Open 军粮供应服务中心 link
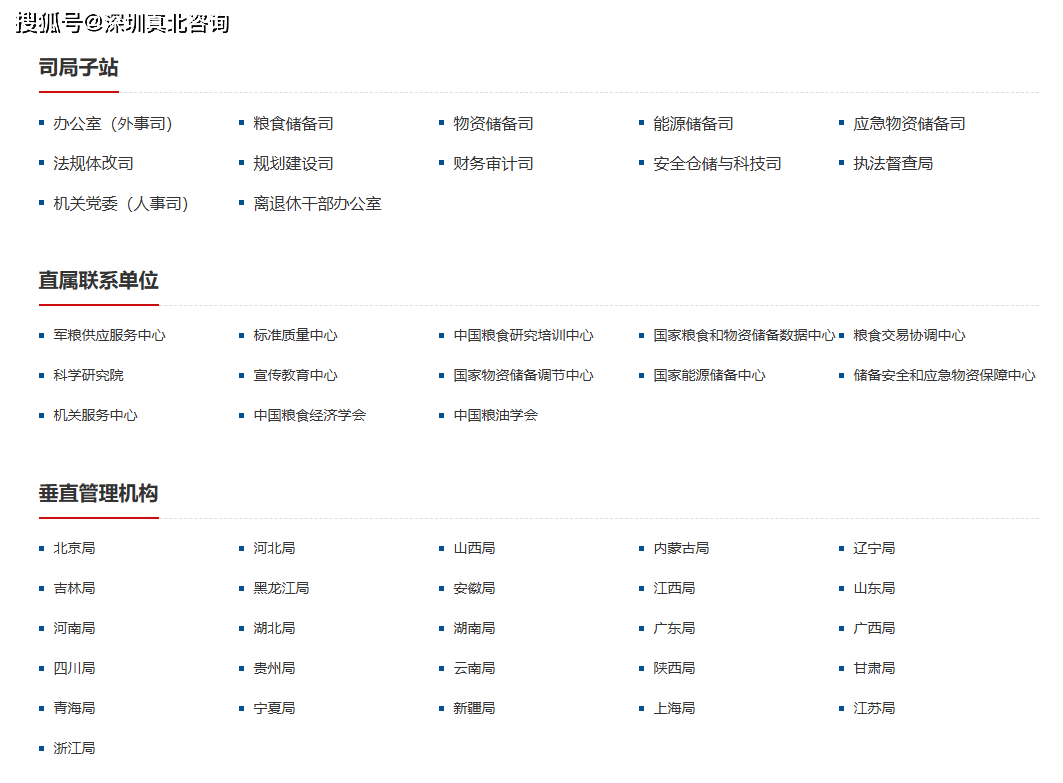The image size is (1063, 783). point(109,336)
